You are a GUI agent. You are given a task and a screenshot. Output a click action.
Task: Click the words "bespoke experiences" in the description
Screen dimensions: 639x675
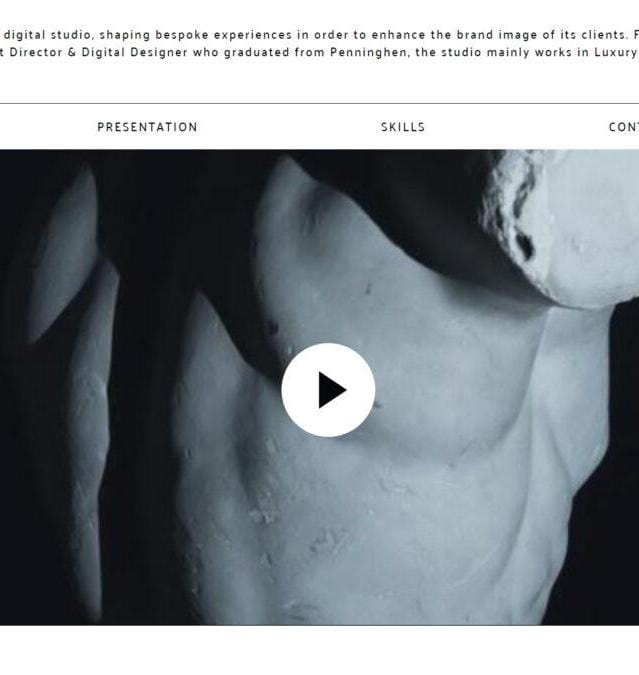223,35
